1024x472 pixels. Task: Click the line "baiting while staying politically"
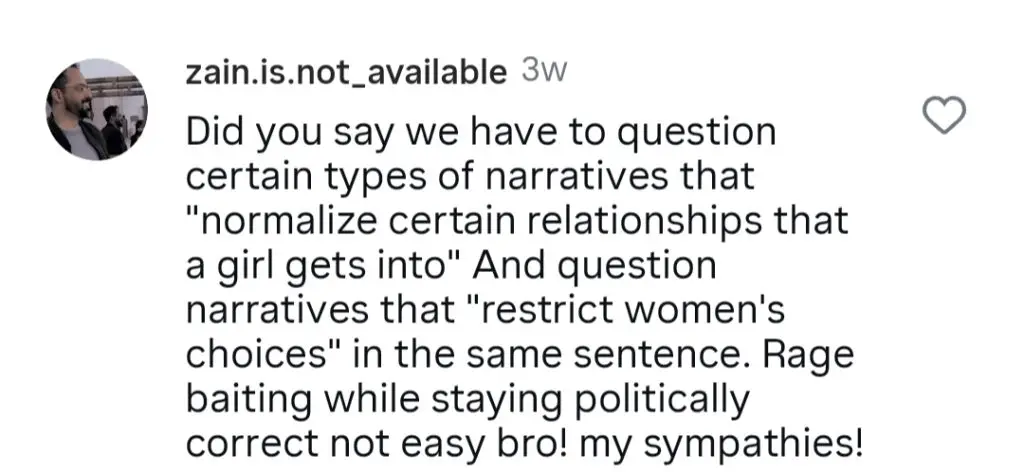coord(468,400)
